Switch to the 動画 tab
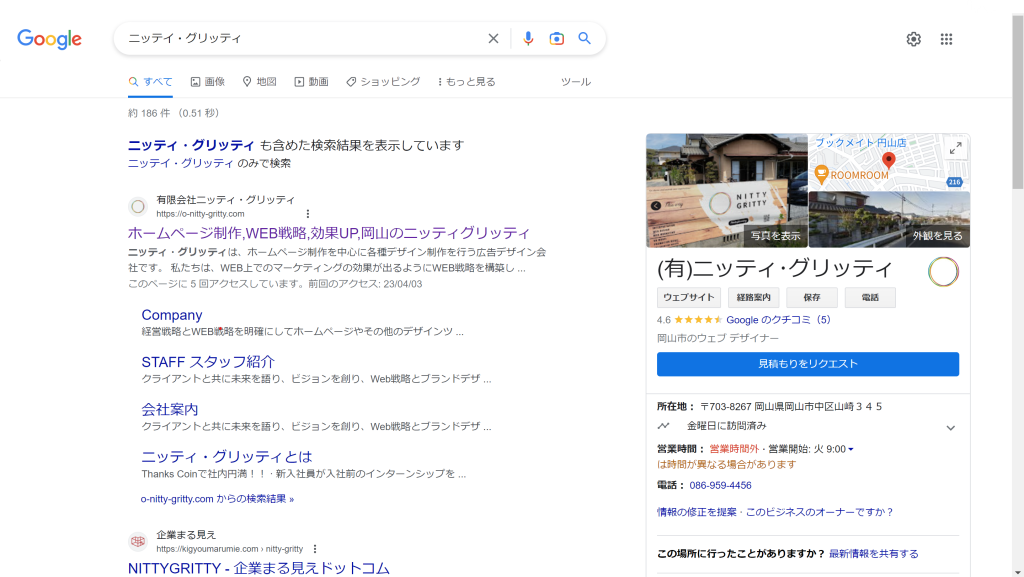The height and width of the screenshot is (577, 1024). point(311,82)
